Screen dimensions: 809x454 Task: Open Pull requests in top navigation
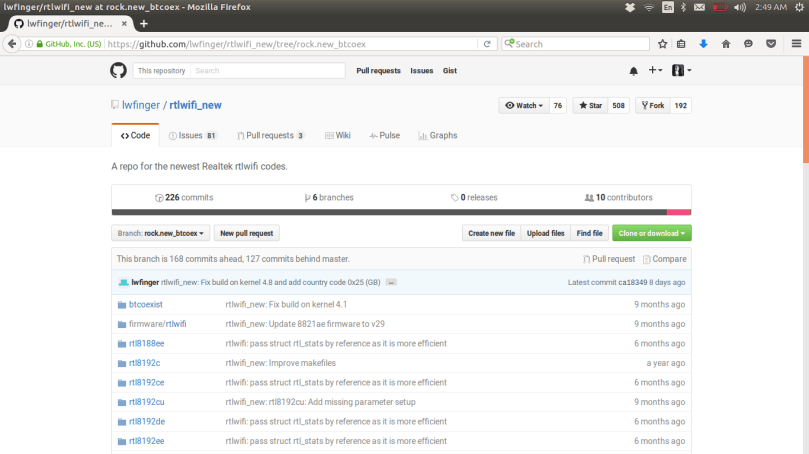pos(378,71)
